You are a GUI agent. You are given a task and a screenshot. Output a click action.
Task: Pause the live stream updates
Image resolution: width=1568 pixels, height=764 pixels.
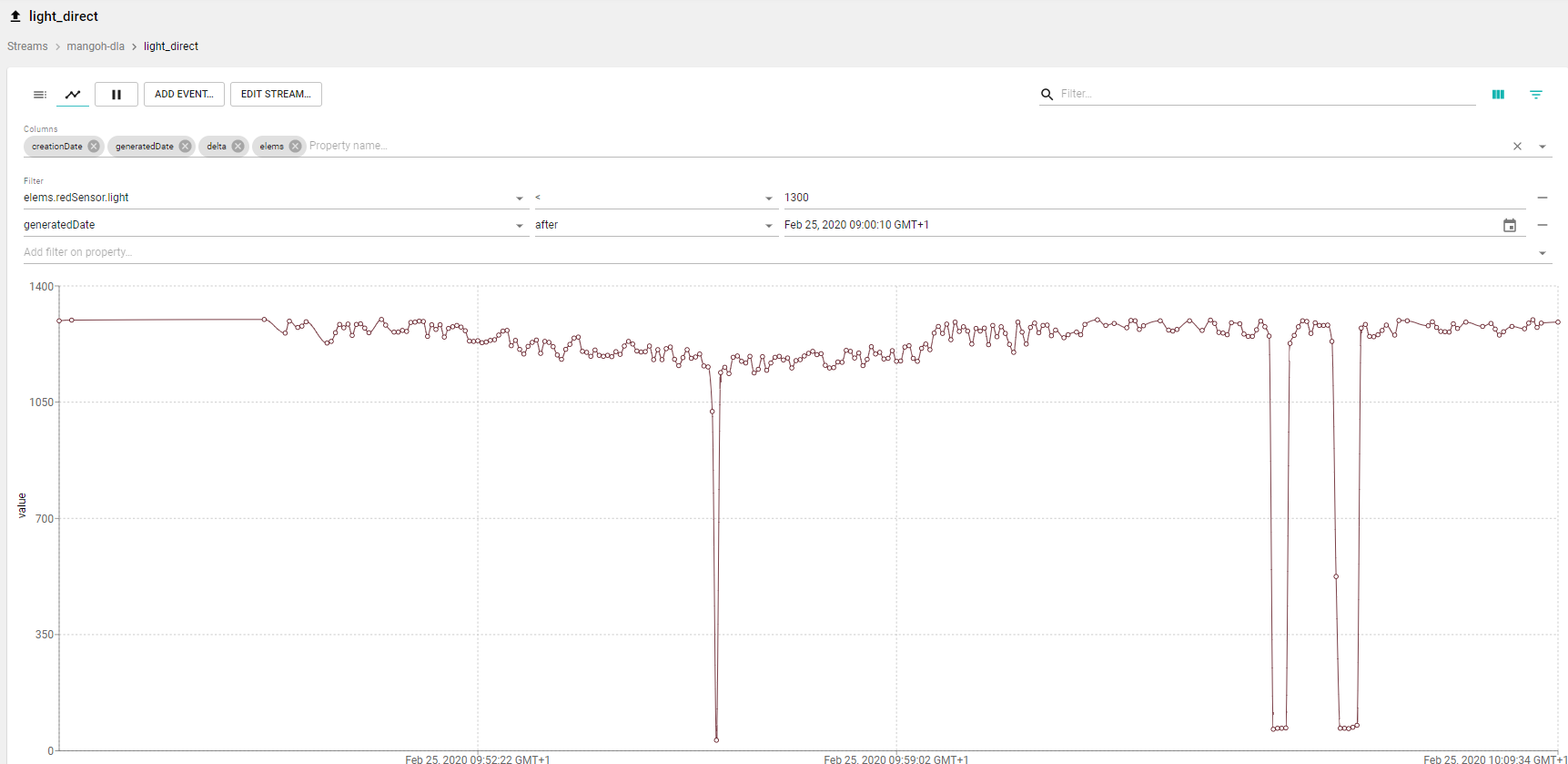pyautogui.click(x=116, y=95)
